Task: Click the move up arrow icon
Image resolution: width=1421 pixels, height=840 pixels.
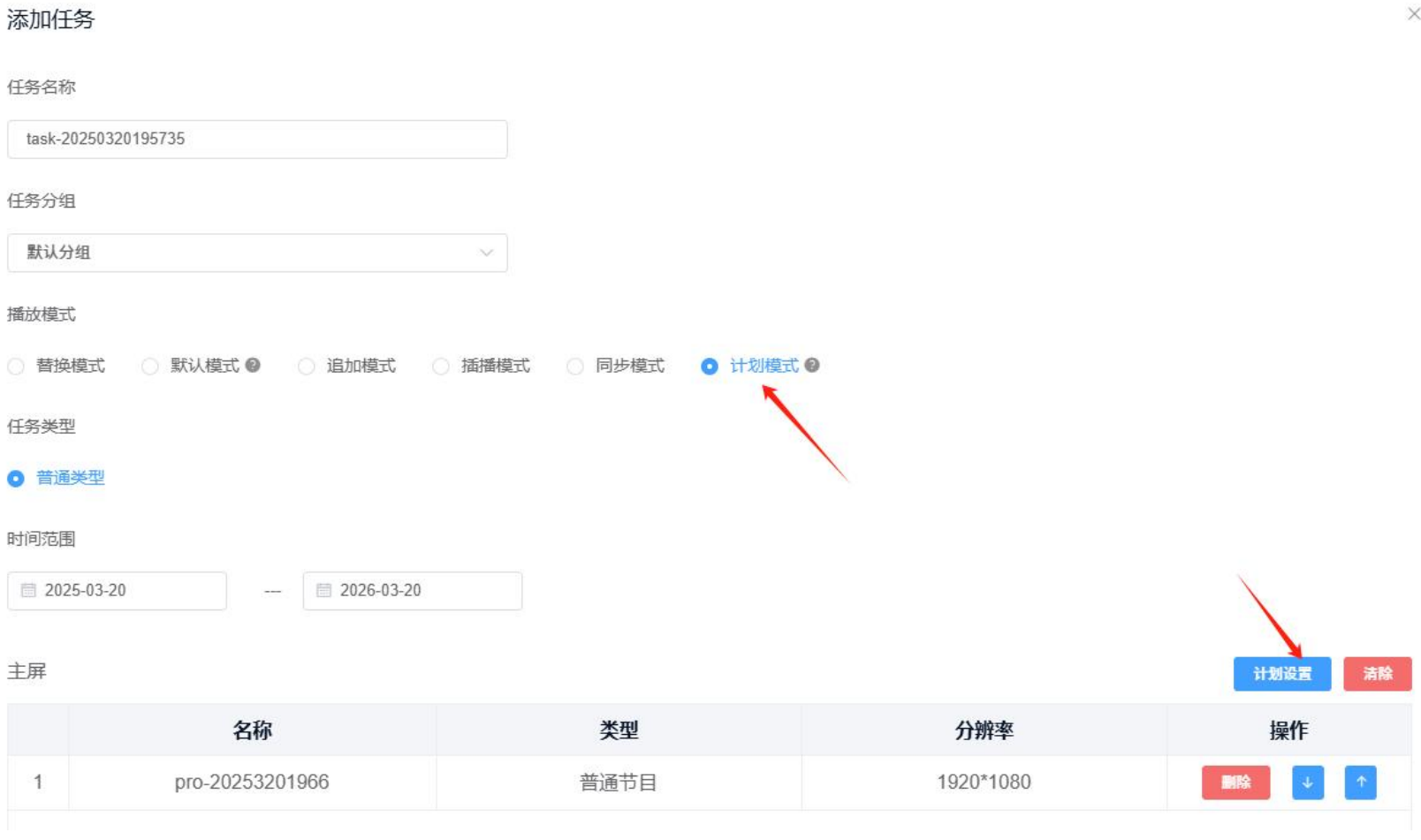Action: [1360, 783]
